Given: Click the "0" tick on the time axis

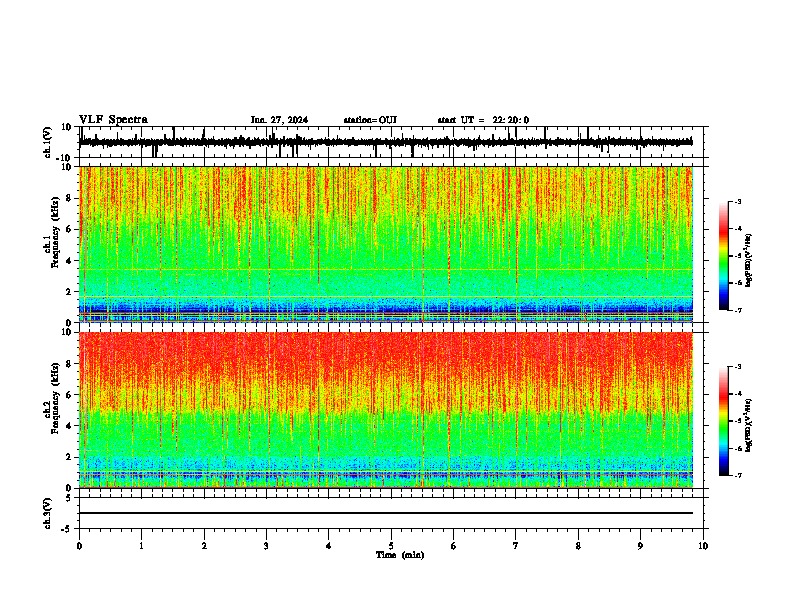Looking at the screenshot, I should coord(79,546).
